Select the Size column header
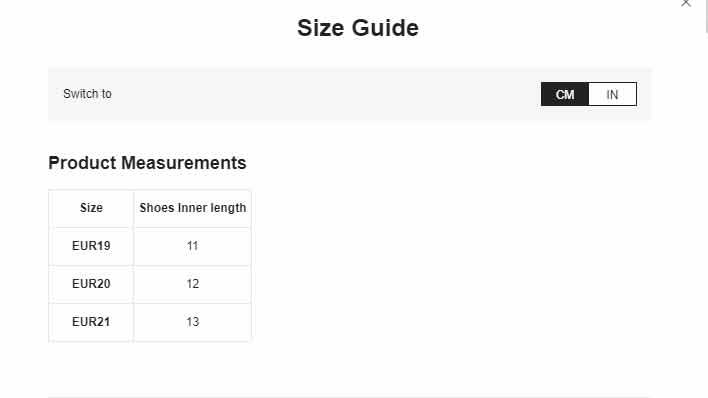This screenshot has height=398, width=708. 91,208
